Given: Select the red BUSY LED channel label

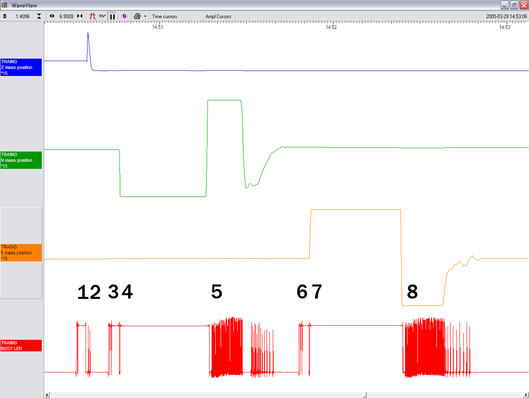Looking at the screenshot, I should [x=21, y=346].
